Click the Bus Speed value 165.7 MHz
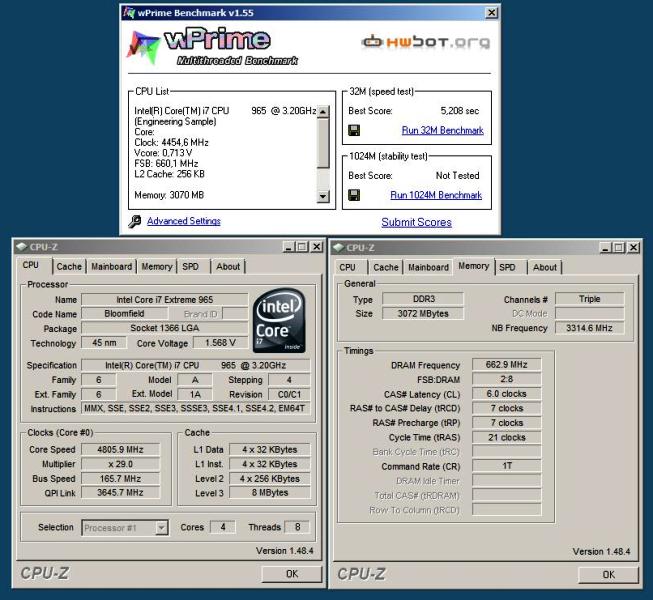Image resolution: width=653 pixels, height=600 pixels. click(x=120, y=479)
